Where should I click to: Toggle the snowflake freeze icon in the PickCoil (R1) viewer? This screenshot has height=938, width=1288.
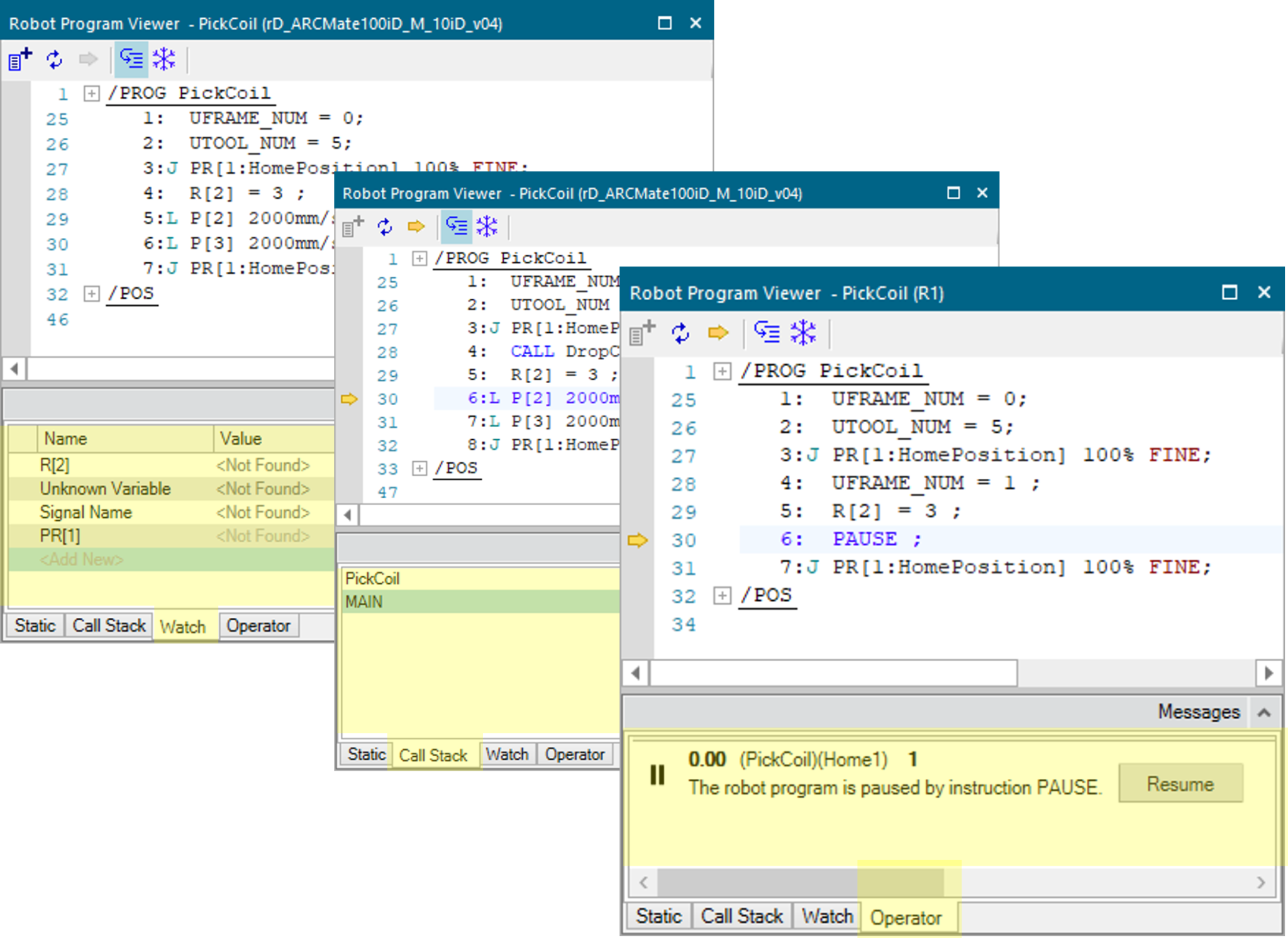[803, 333]
